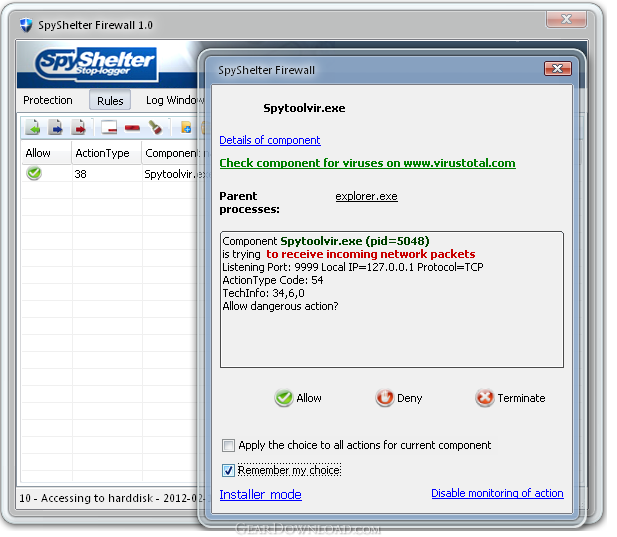Viewport: 617px width, 537px height.
Task: Click the red Terminate X icon
Action: pos(485,398)
